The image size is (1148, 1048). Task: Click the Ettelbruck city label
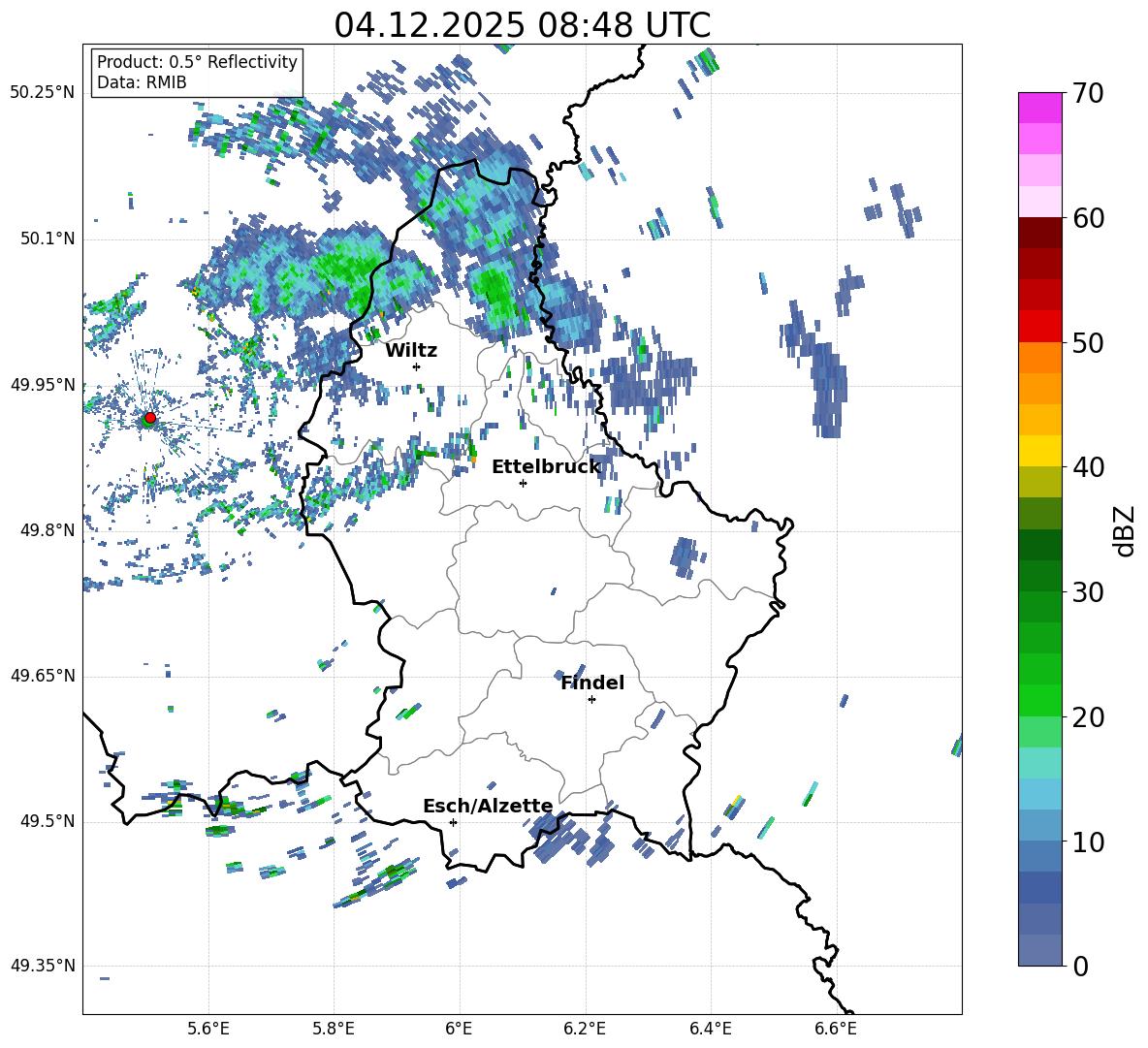coord(546,467)
